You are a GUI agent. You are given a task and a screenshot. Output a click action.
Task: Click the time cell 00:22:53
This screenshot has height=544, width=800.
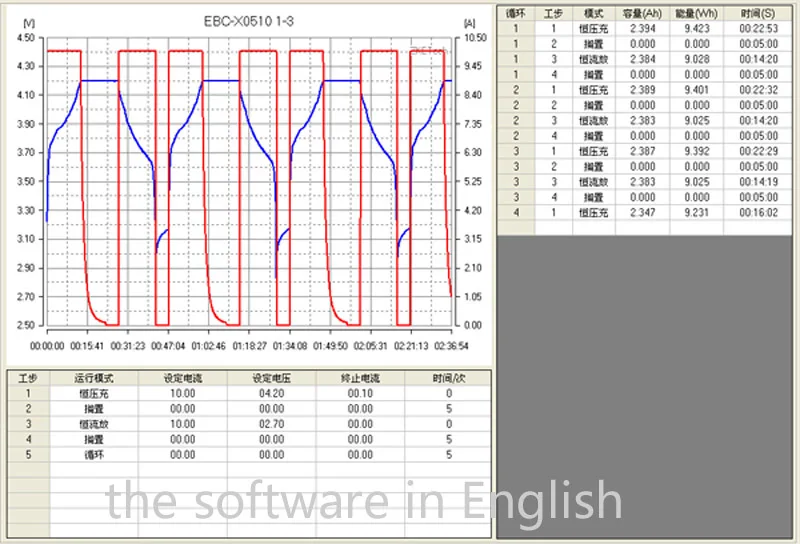click(759, 29)
